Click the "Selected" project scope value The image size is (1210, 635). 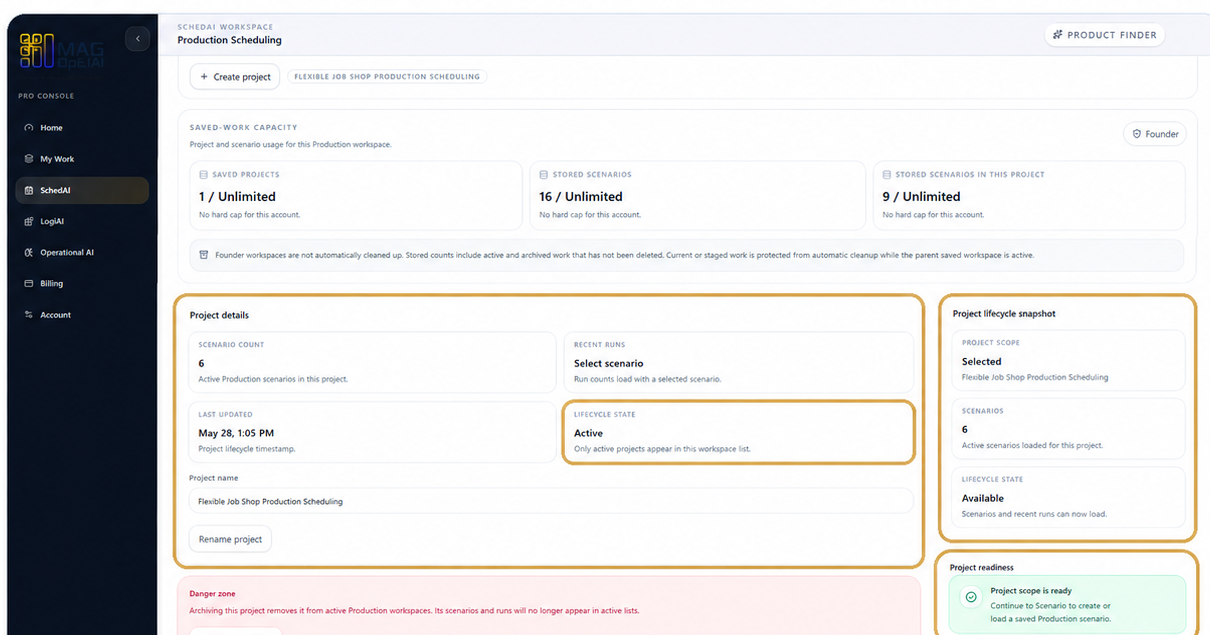click(x=981, y=362)
